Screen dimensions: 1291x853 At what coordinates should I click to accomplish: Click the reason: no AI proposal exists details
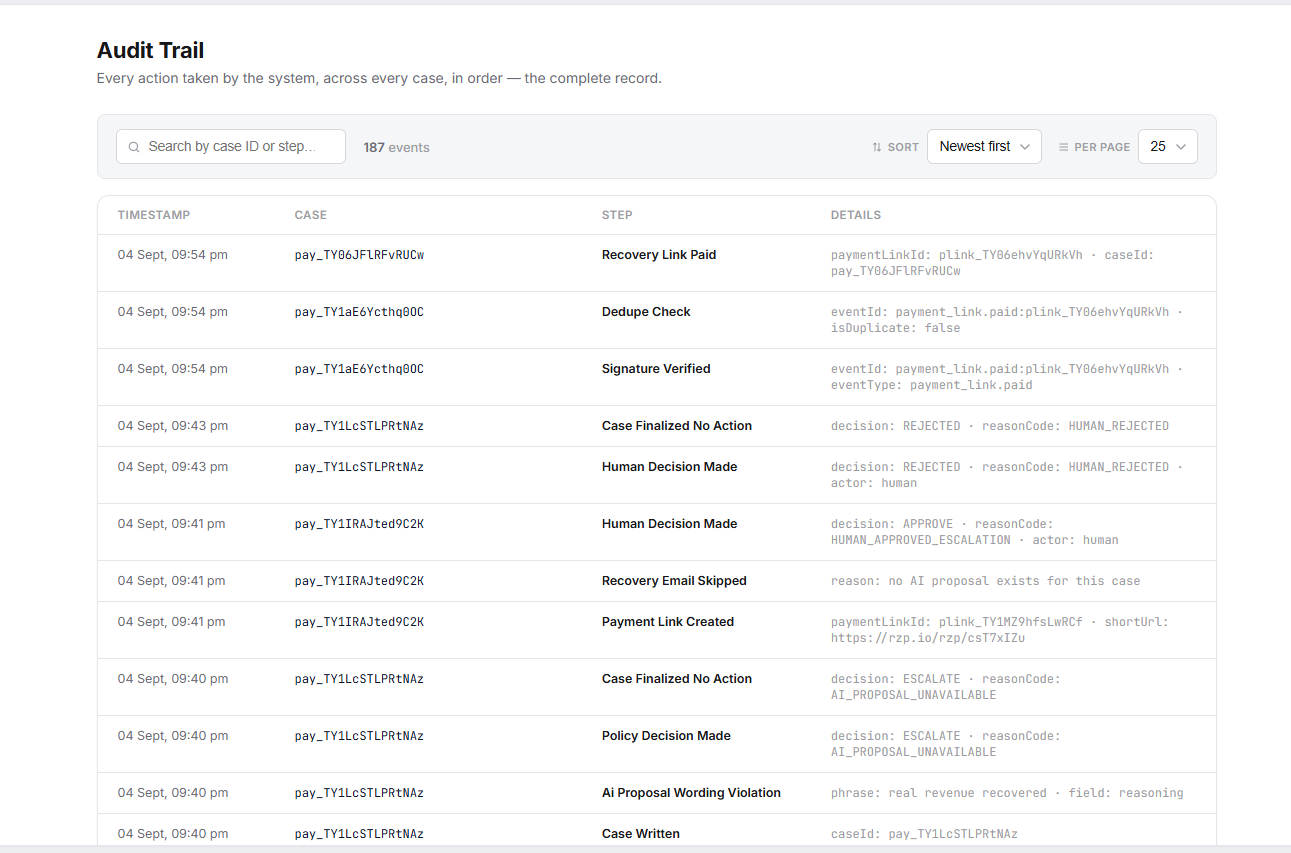tap(985, 581)
